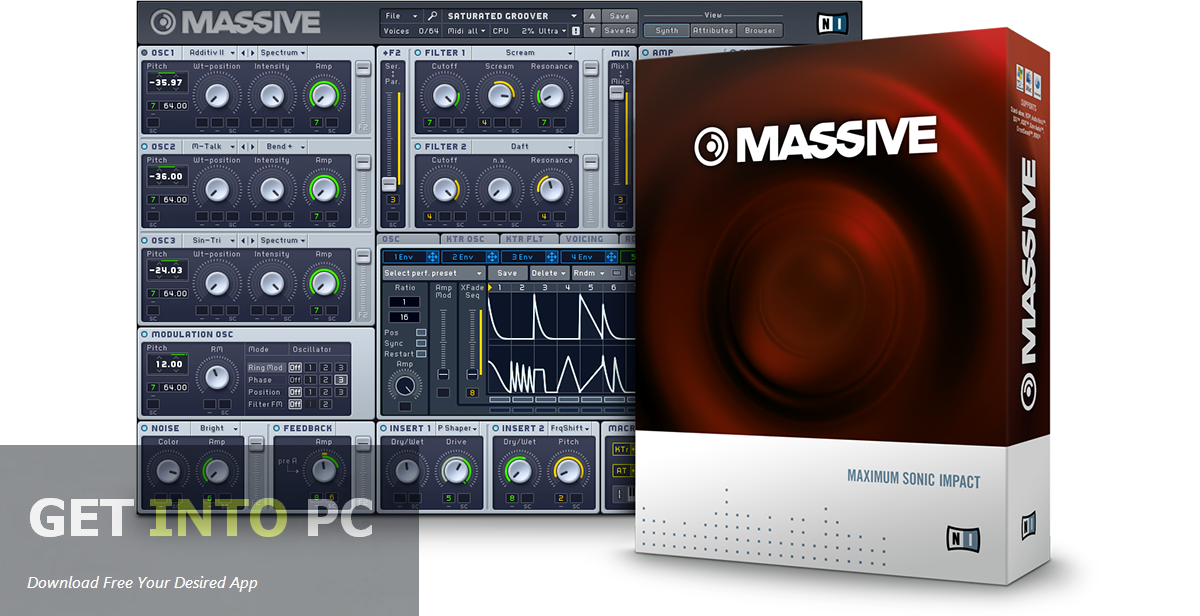Toggle the OSC2 power button
Image resolution: width=1200 pixels, height=616 pixels.
click(x=145, y=146)
